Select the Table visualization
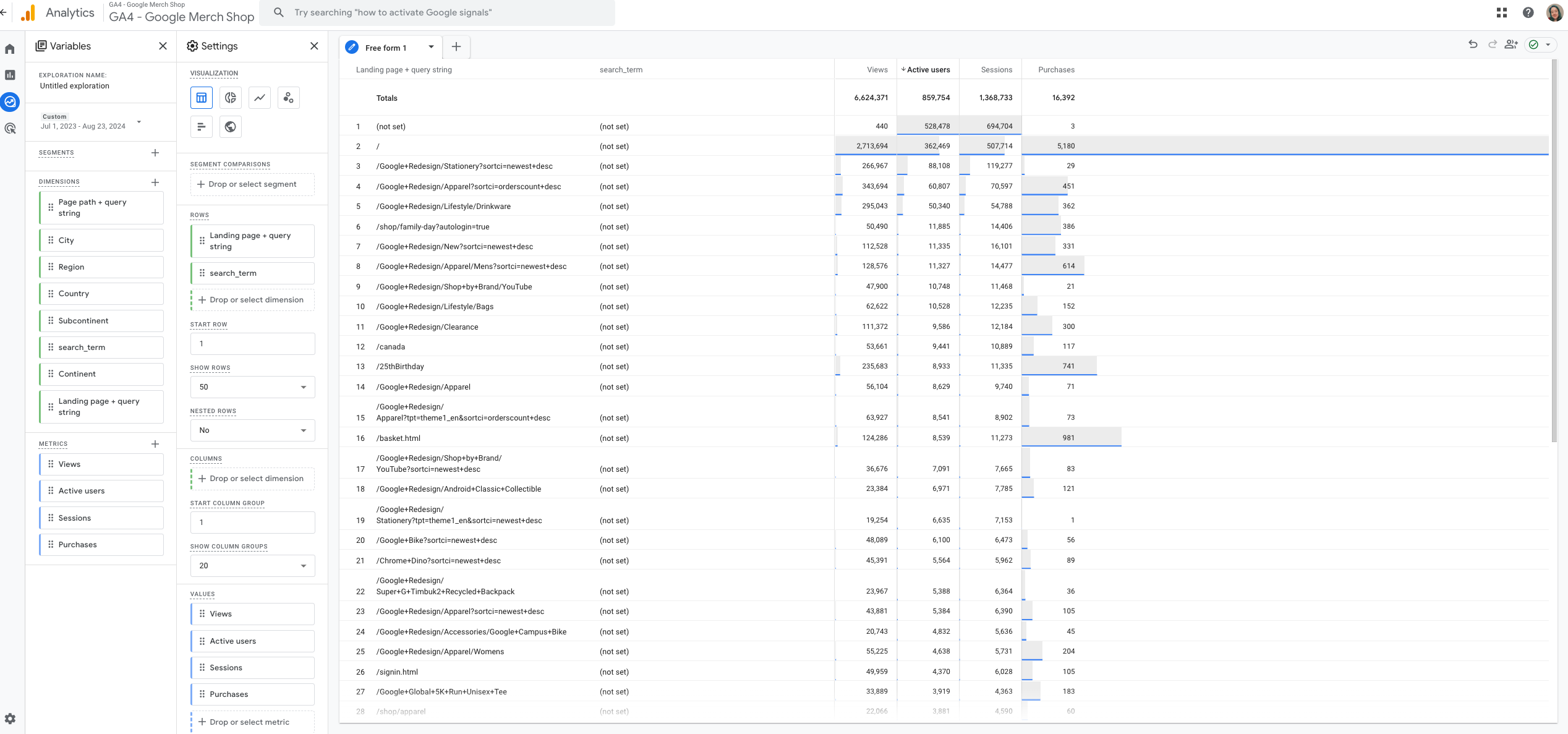 (202, 98)
